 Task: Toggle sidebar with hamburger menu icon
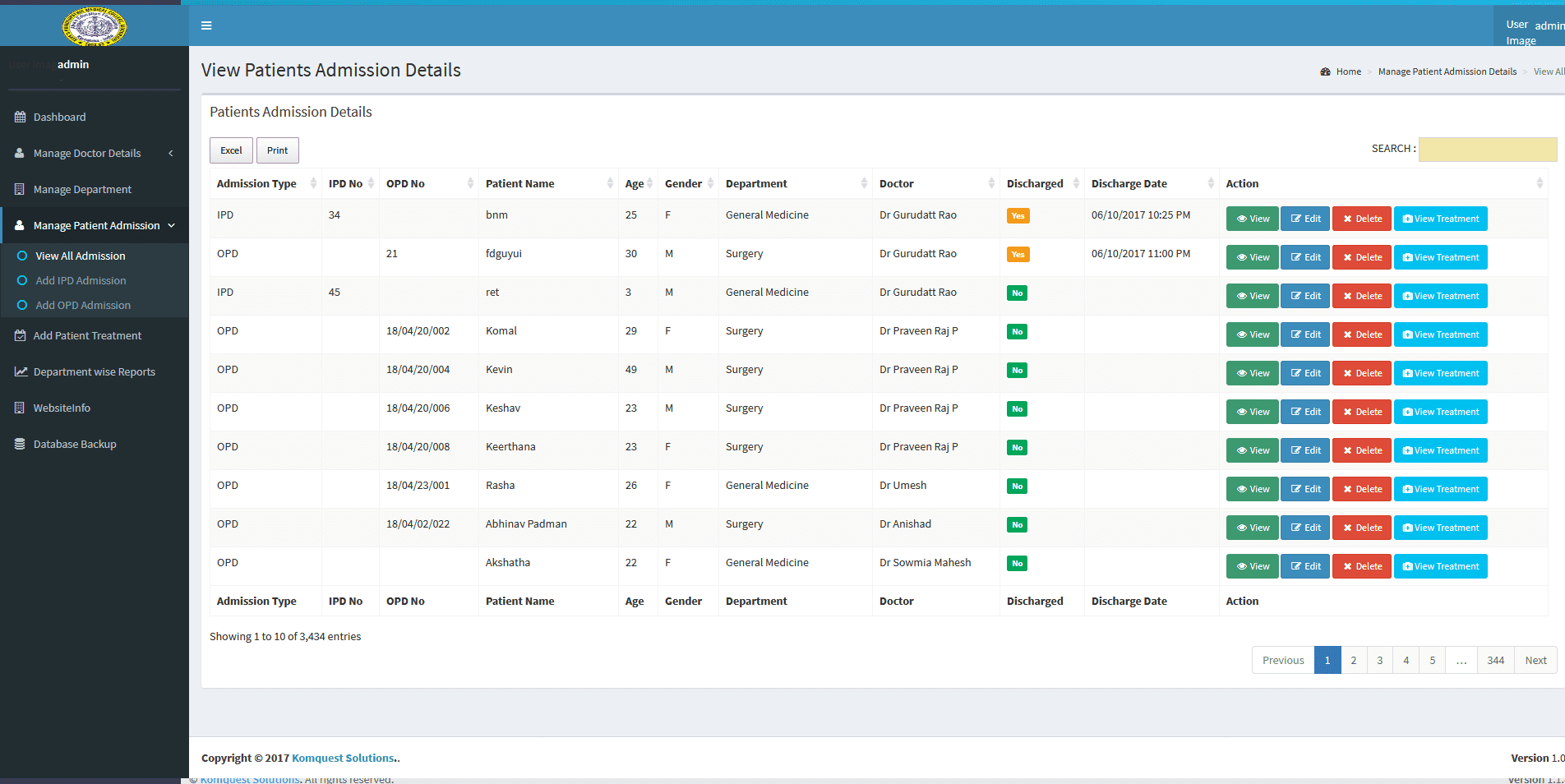206,25
